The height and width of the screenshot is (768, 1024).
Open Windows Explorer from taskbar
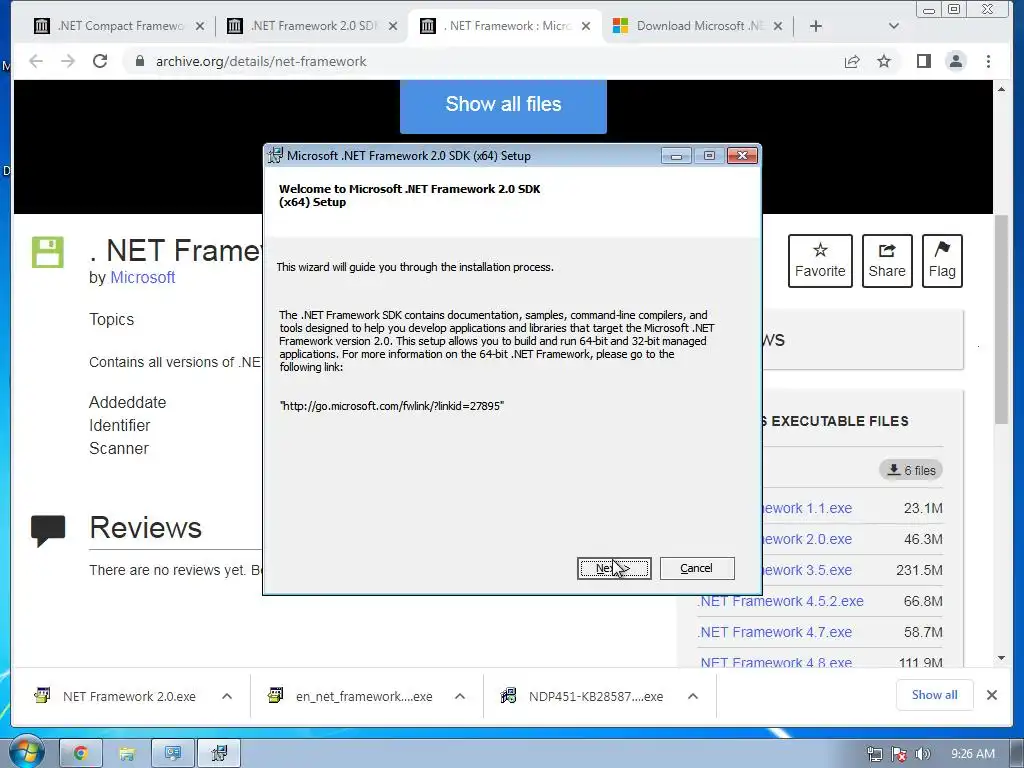pyautogui.click(x=126, y=753)
